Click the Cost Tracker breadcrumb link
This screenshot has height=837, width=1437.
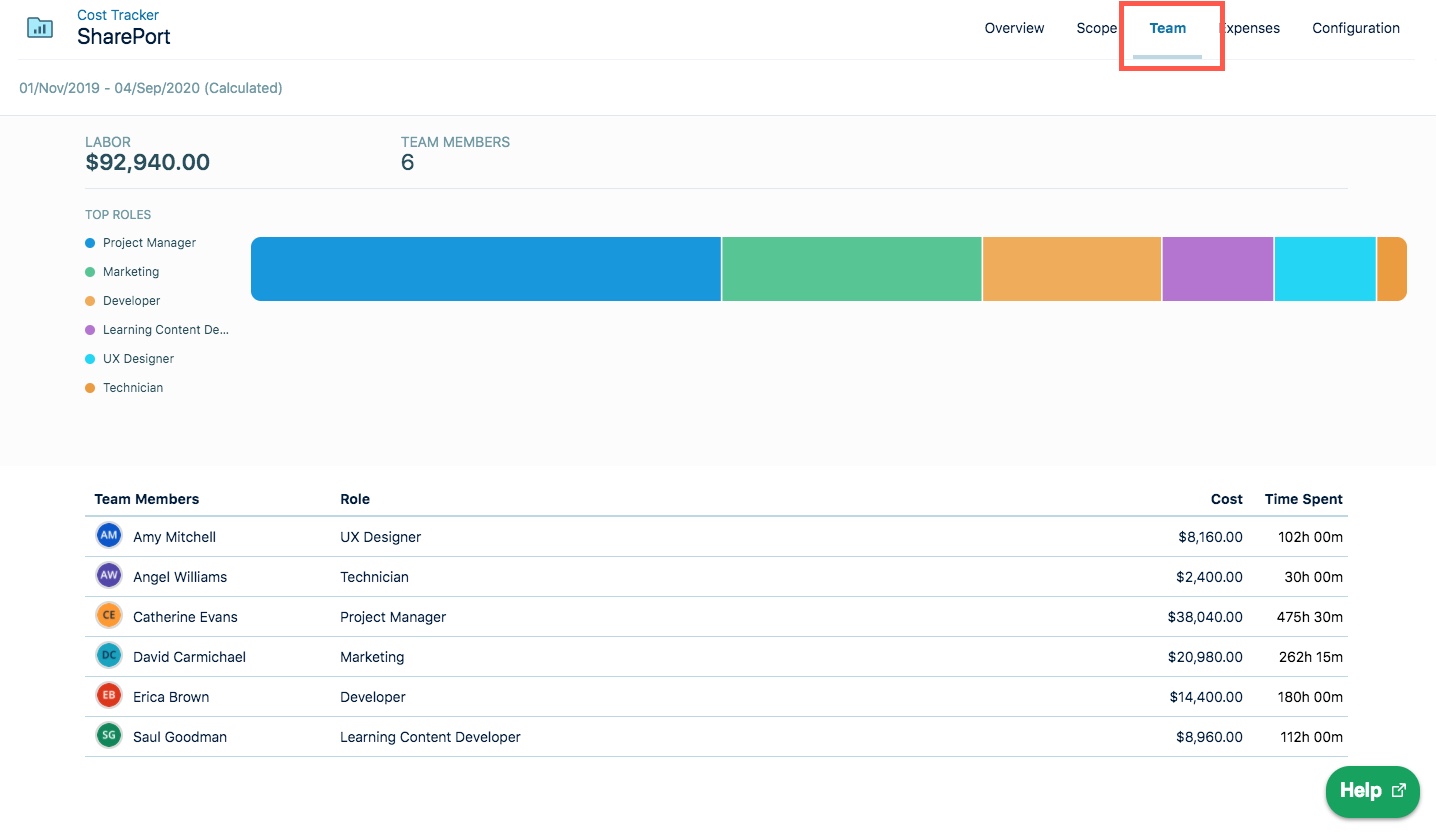(118, 15)
